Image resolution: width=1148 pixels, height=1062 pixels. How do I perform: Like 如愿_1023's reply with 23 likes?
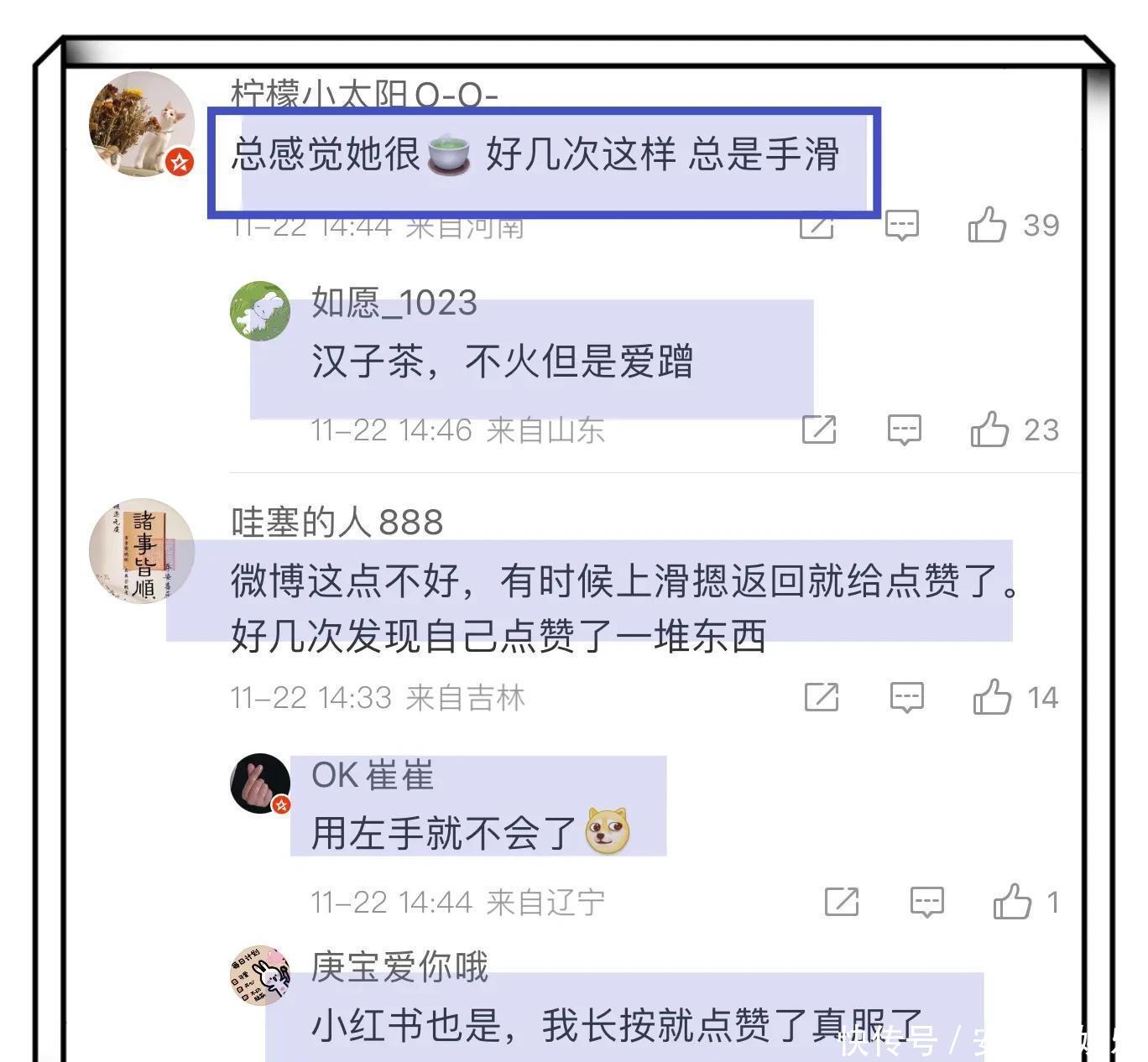click(989, 429)
